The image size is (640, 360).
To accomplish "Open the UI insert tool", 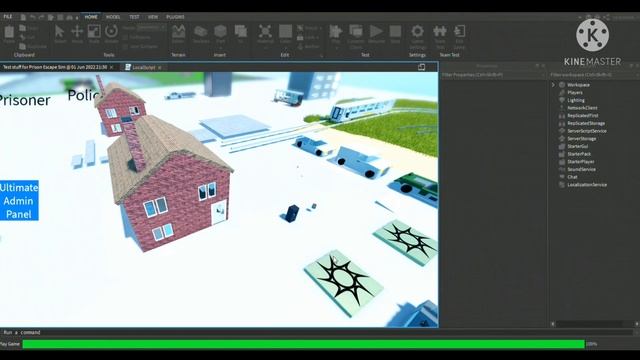I will 240,33.
